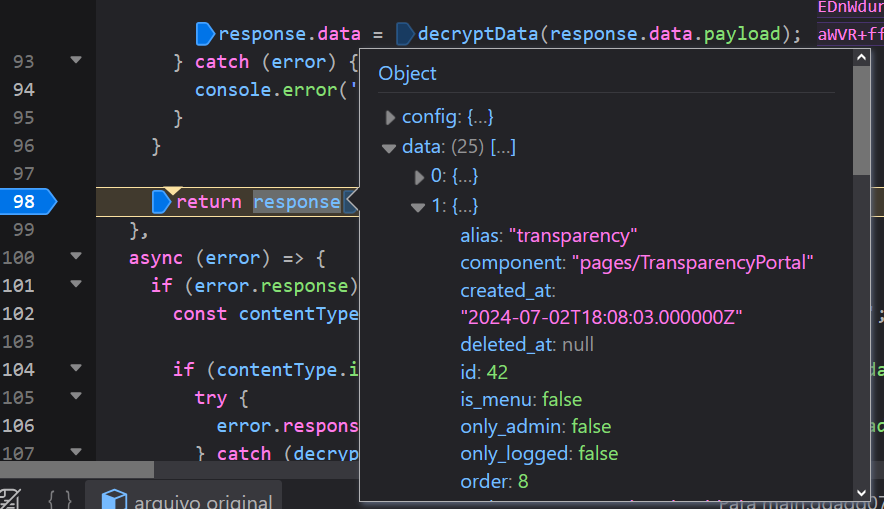Screen dimensions: 884x509
Task: Click console.error call on line 94
Action: 266,90
